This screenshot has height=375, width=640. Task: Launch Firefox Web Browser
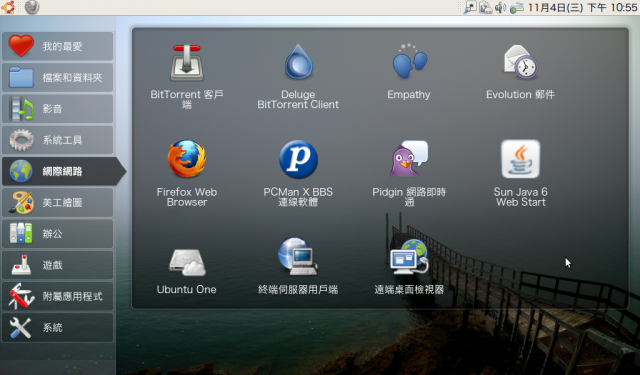187,173
